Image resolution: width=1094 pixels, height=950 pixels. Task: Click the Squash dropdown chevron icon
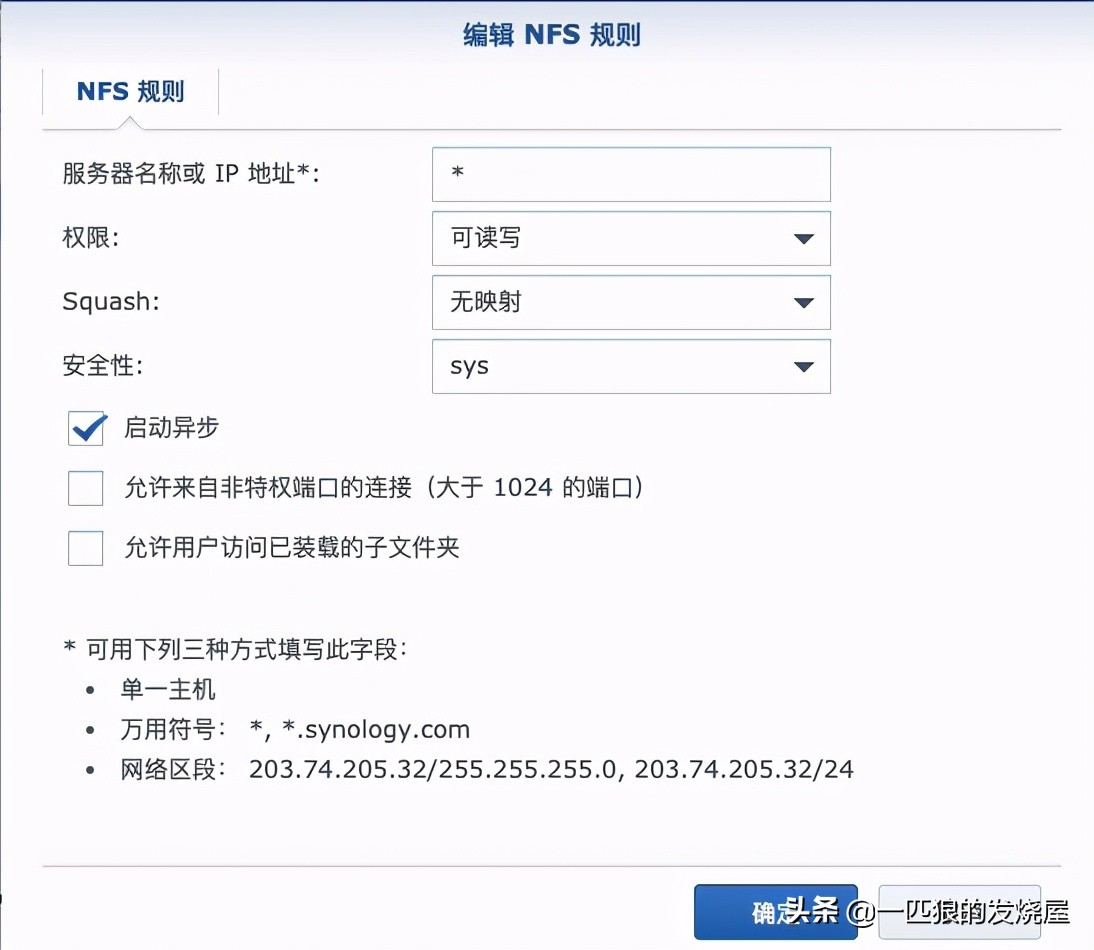point(803,302)
